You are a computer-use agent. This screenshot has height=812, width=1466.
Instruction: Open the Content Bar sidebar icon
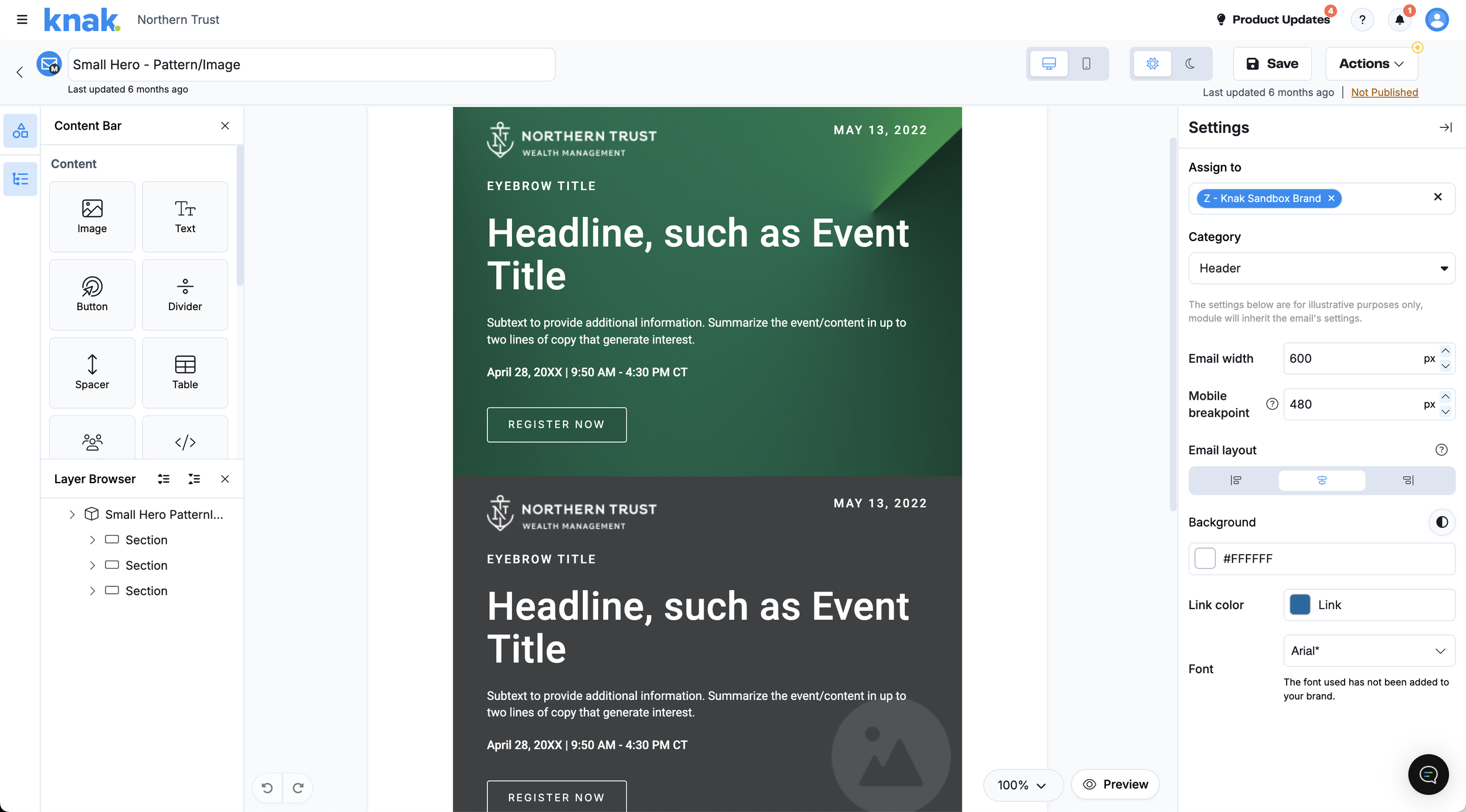(x=21, y=130)
